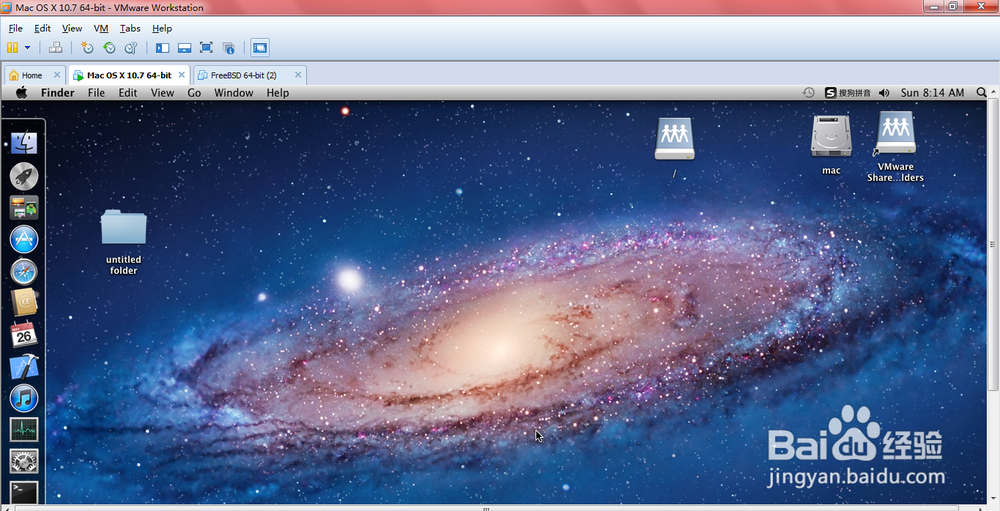Open the Tabs menu

(x=130, y=28)
